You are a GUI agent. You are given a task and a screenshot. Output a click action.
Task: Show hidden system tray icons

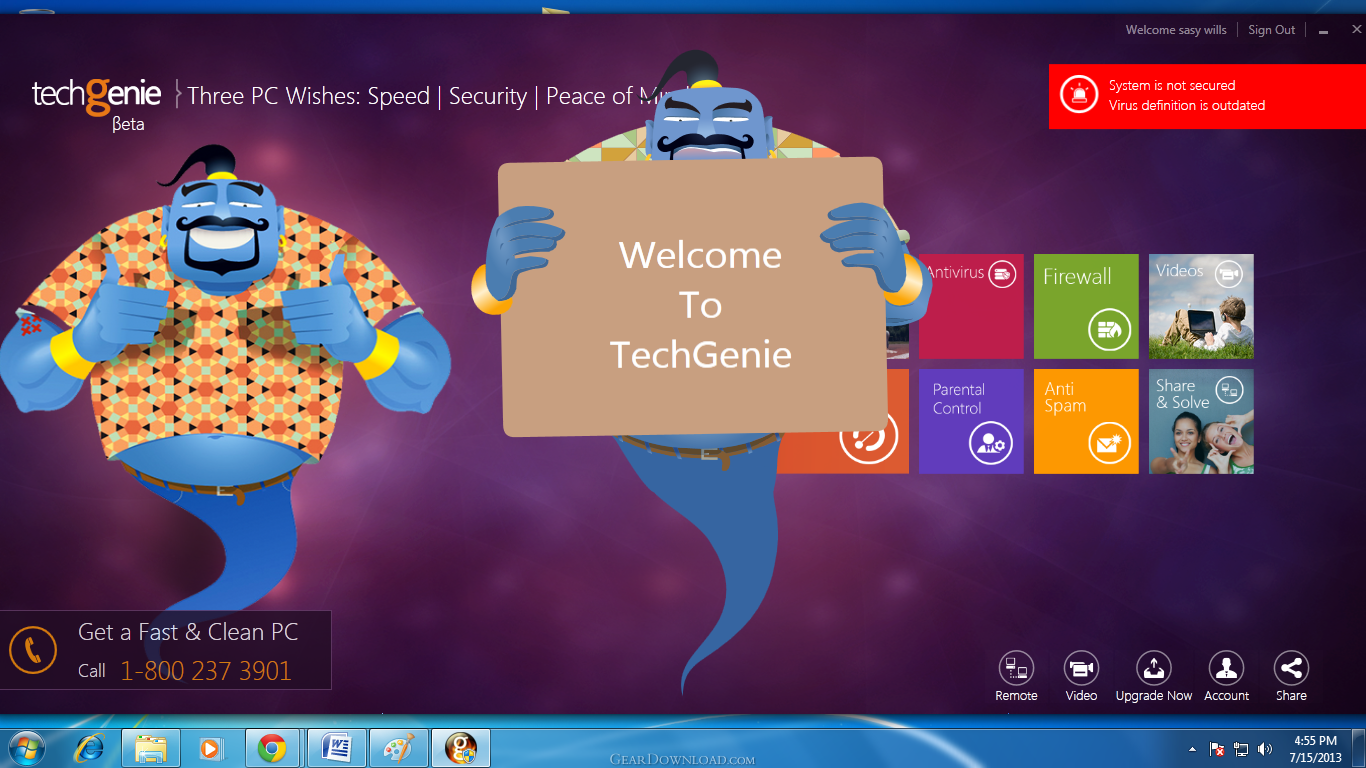coord(1192,748)
